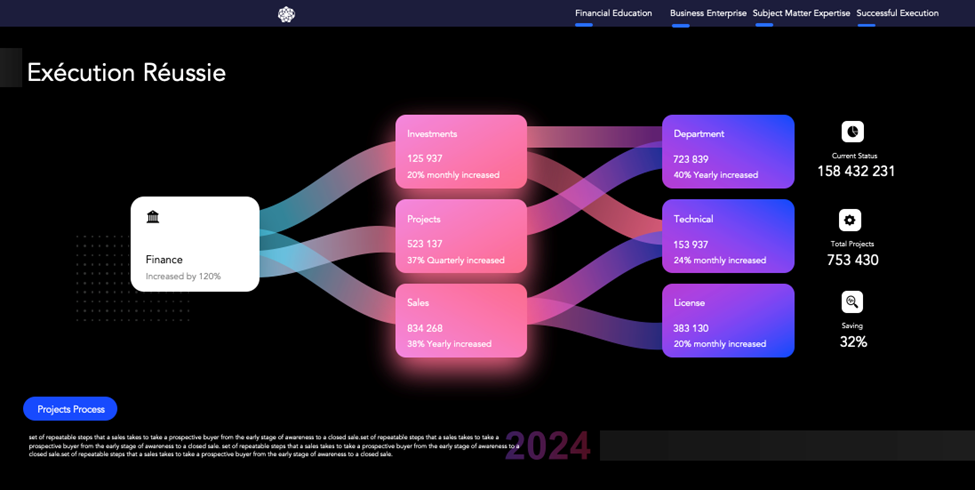Viewport: 975px width, 490px height.
Task: Click the Exécution Réussie page title
Action: click(x=126, y=73)
